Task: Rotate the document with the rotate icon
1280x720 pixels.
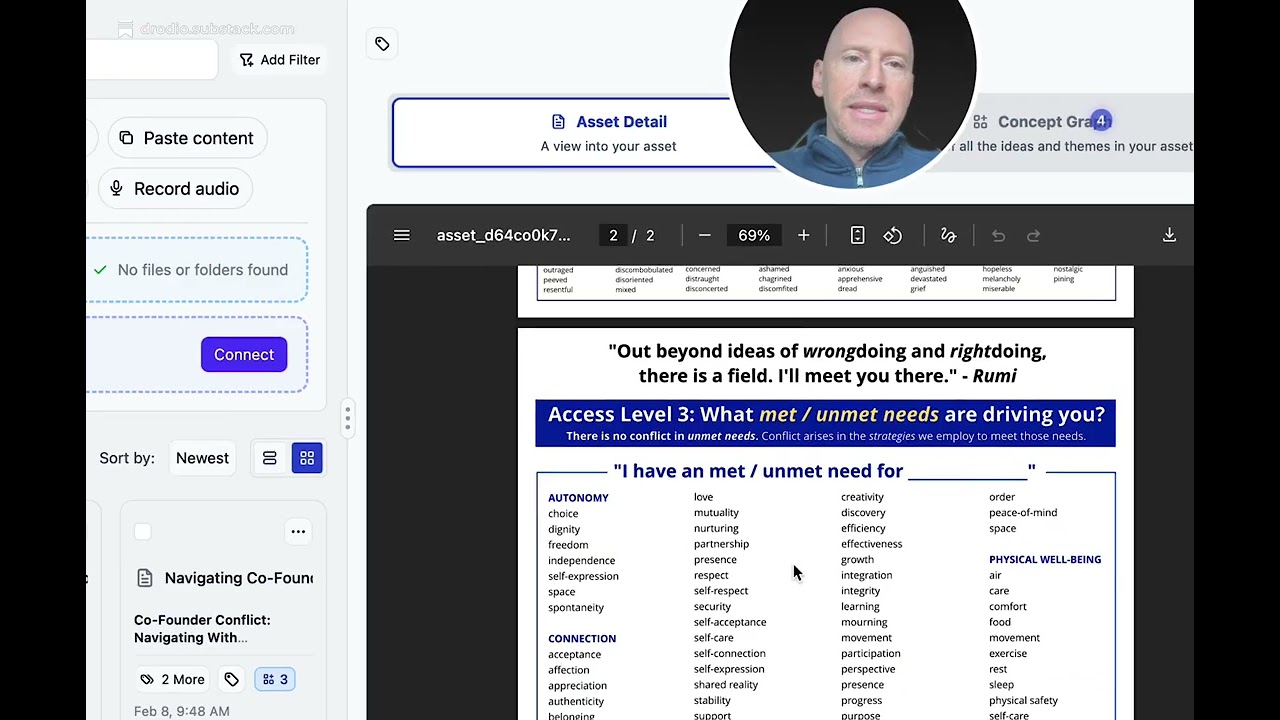Action: click(x=893, y=236)
